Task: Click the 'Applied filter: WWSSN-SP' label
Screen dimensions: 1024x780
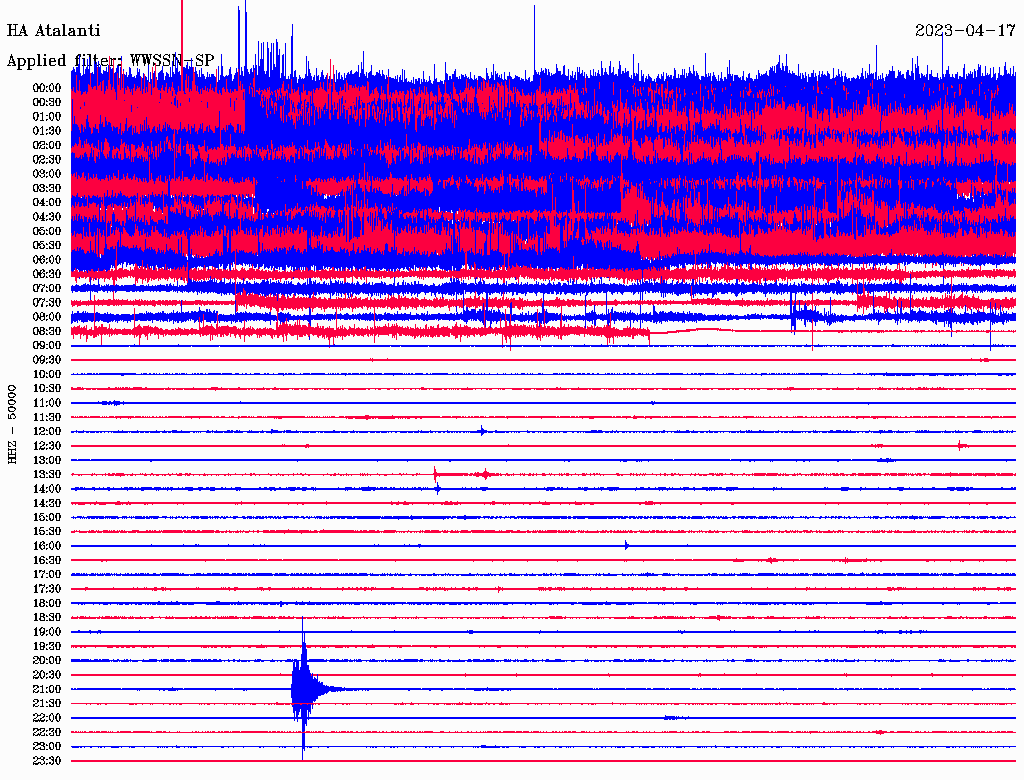Action: coord(110,61)
